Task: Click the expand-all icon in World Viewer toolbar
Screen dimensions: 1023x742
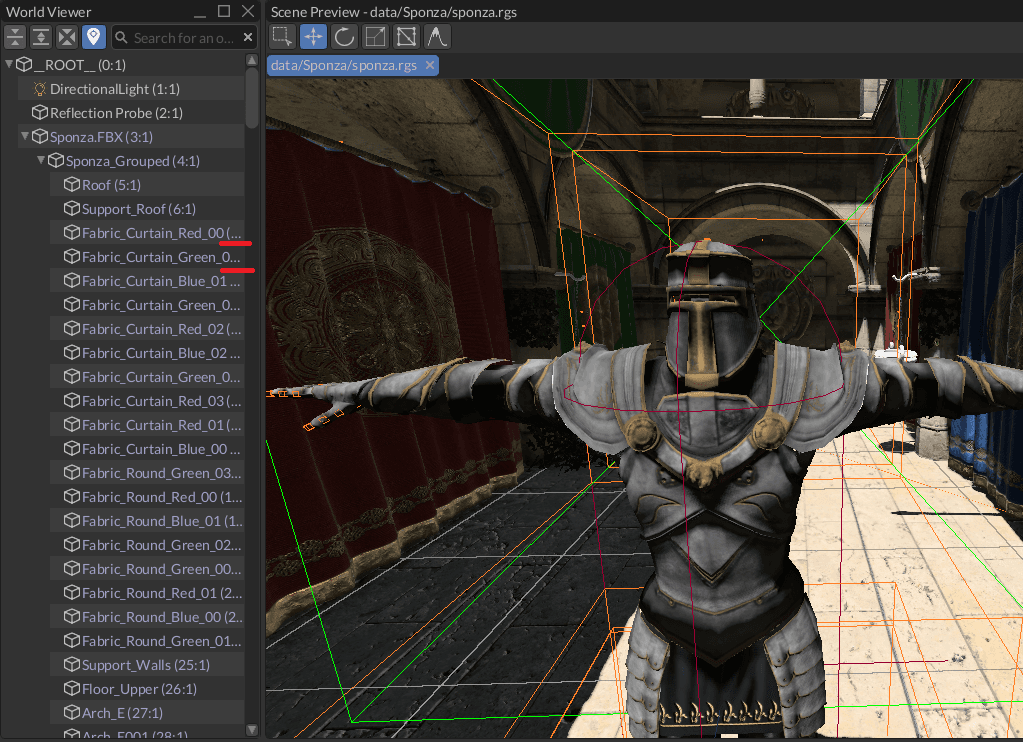Action: coord(40,37)
